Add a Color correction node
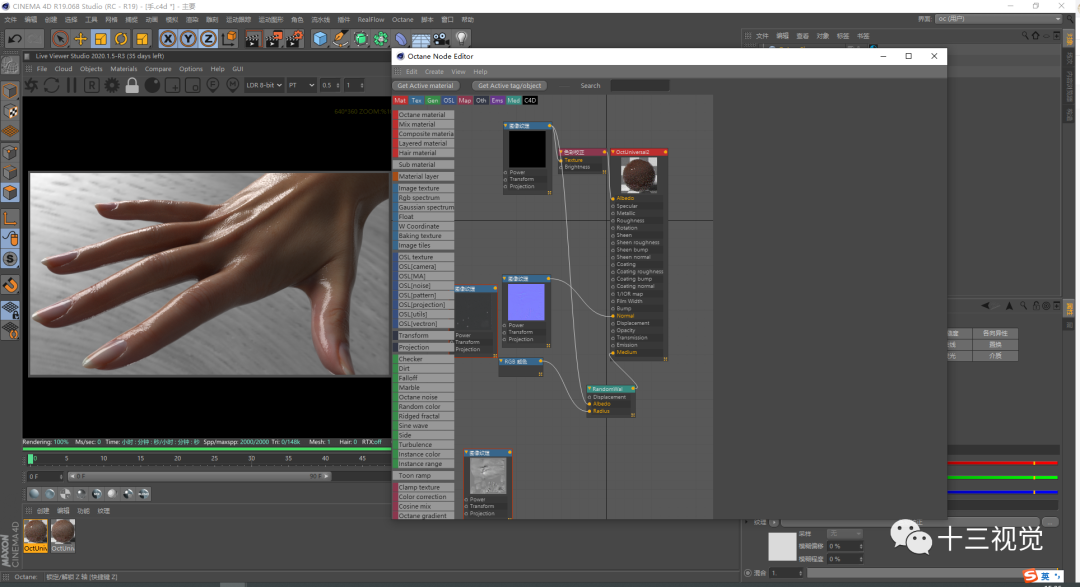This screenshot has height=587, width=1080. 424,497
